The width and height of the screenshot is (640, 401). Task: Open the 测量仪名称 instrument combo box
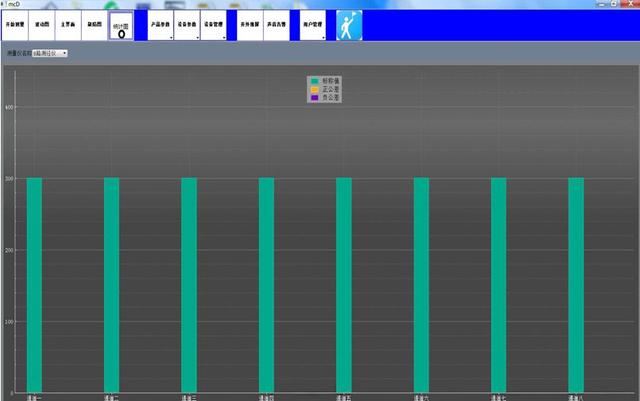tap(49, 53)
